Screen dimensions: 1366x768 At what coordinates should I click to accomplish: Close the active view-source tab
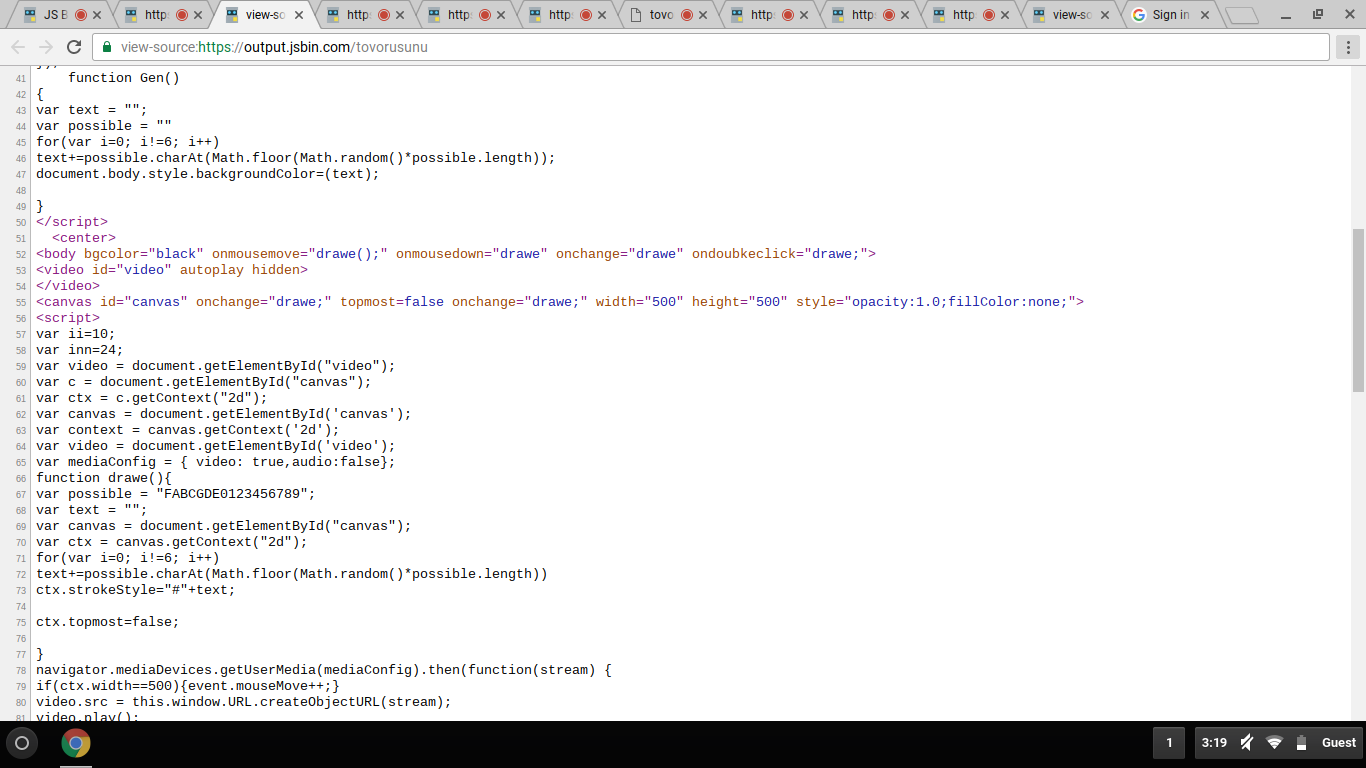pyautogui.click(x=299, y=15)
